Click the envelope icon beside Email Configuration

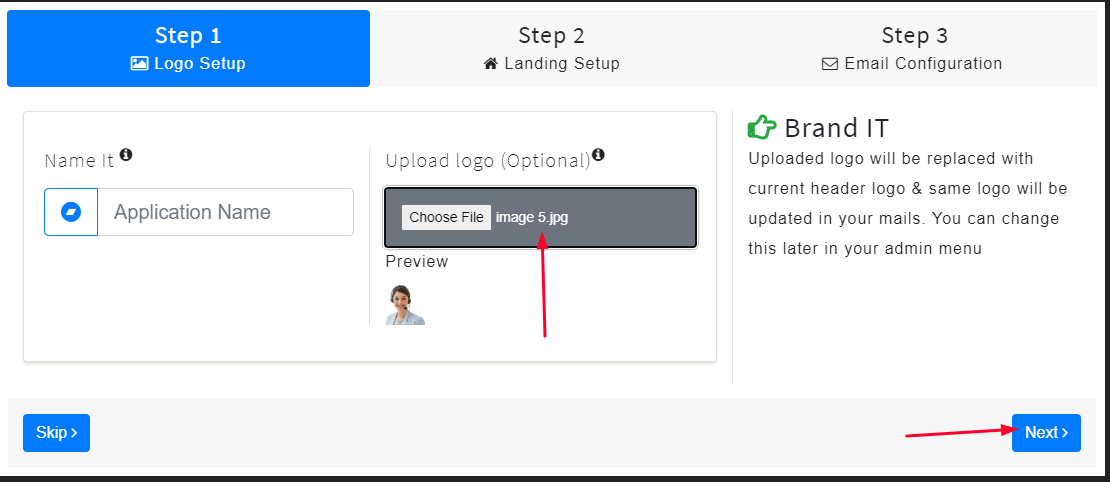pos(830,64)
